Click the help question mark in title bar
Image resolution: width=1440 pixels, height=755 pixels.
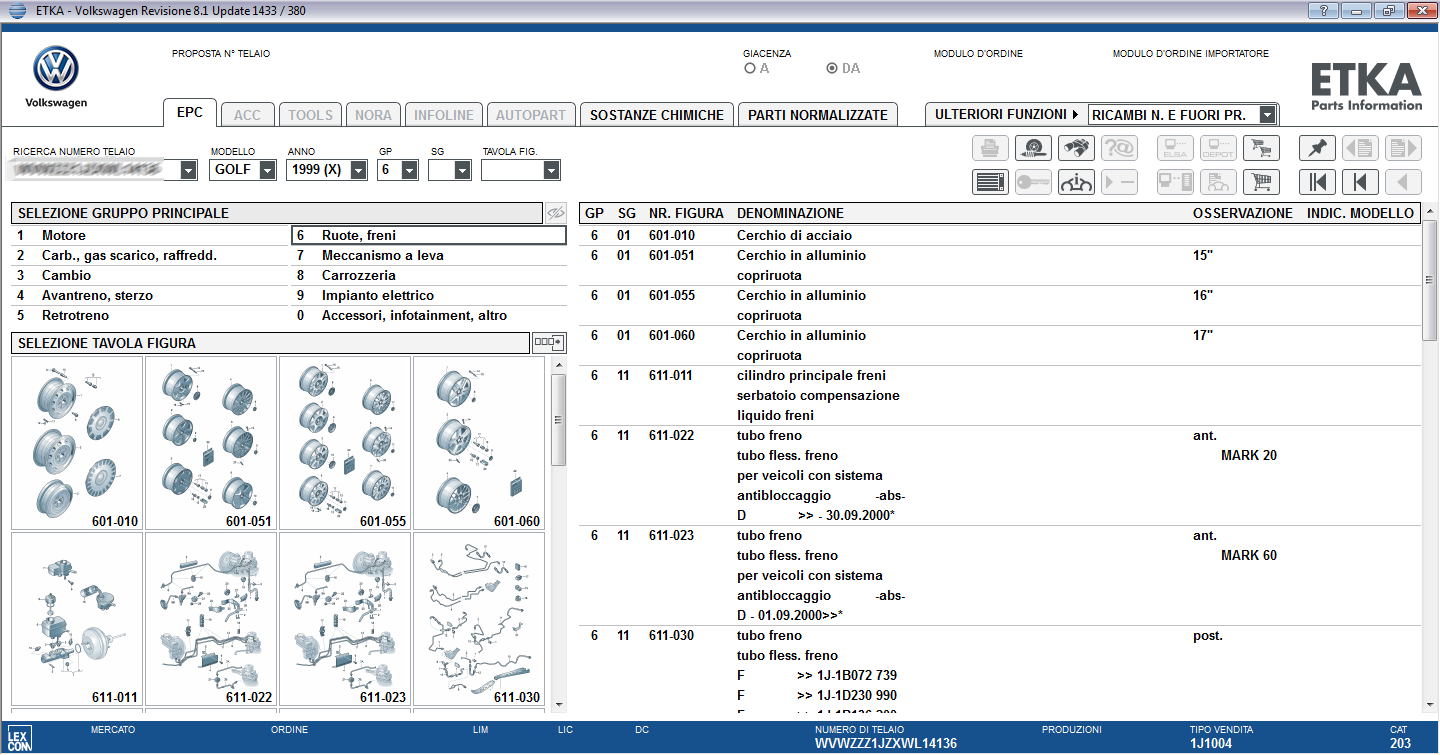pos(1323,10)
